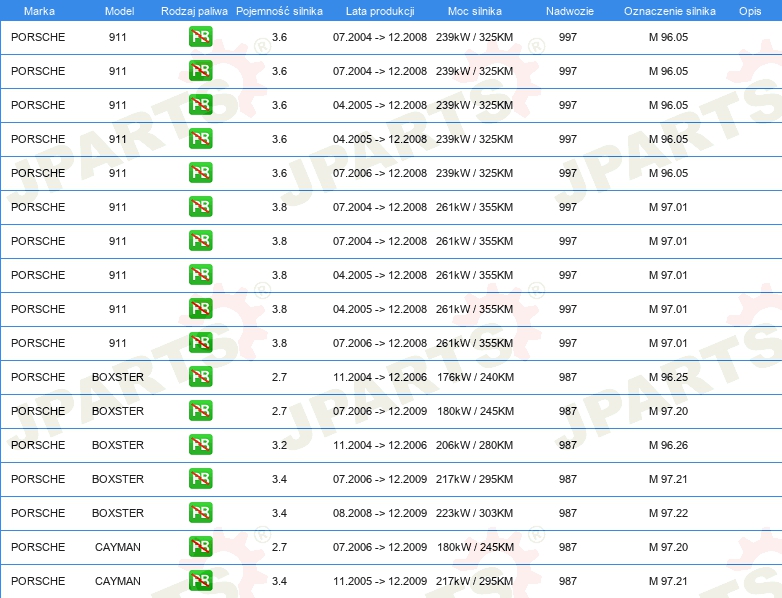Click fuel icon for Boxster 3.2 row

[200, 445]
